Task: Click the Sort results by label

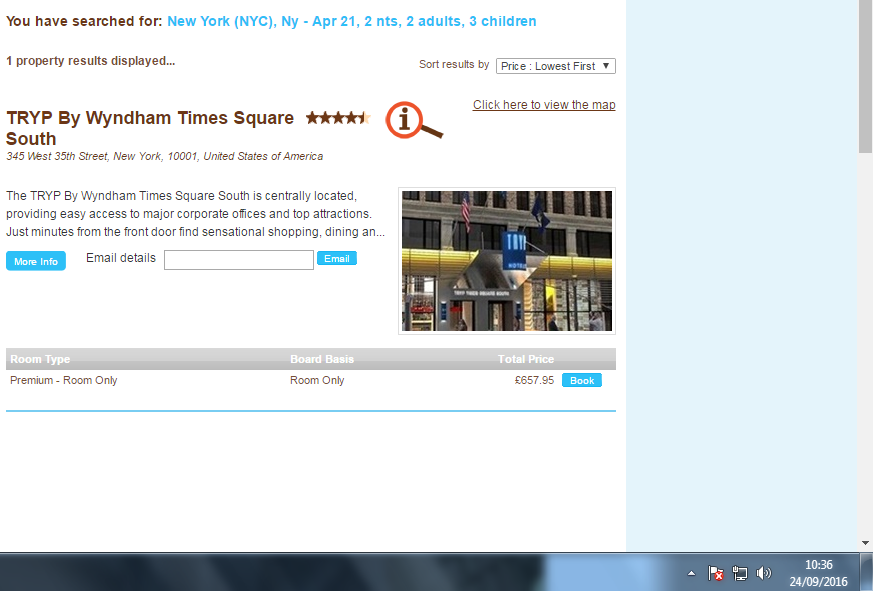Action: (454, 65)
